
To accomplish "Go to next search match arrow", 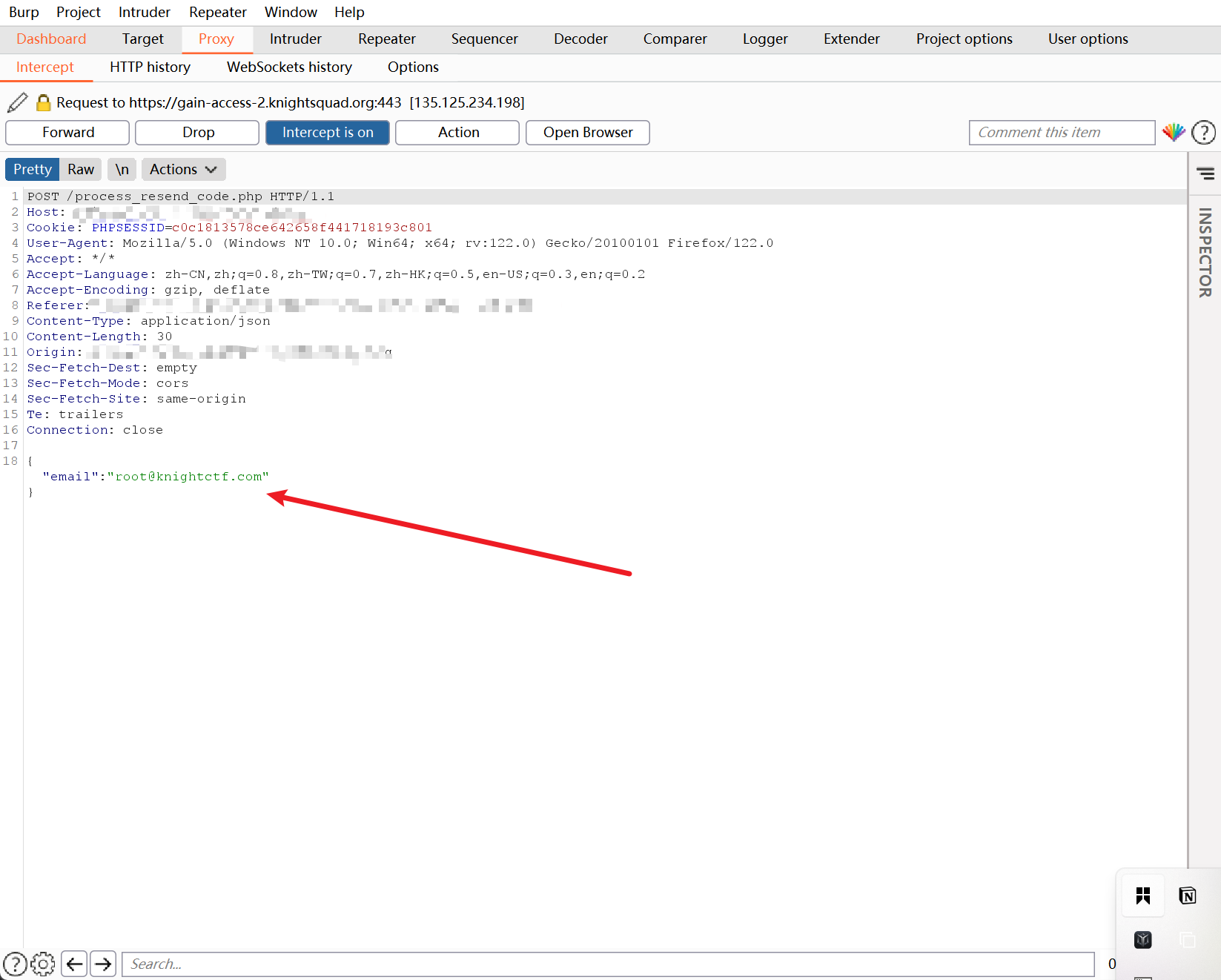I will [x=103, y=964].
